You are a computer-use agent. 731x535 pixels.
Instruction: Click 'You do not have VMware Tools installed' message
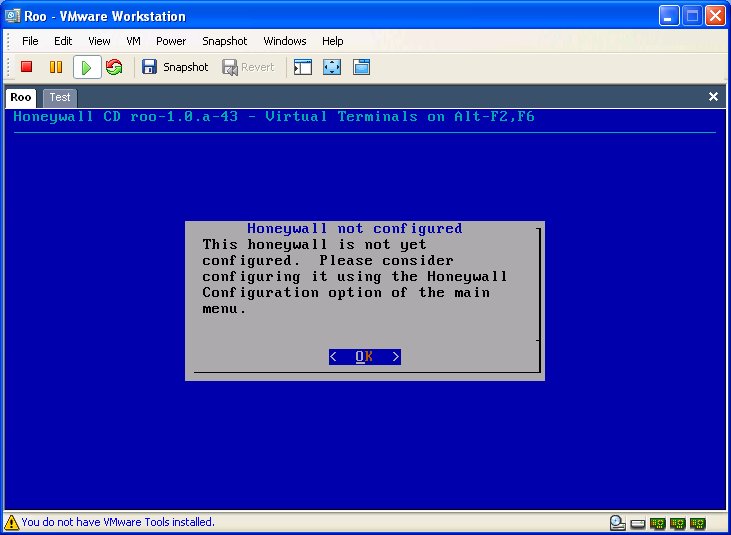(118, 522)
